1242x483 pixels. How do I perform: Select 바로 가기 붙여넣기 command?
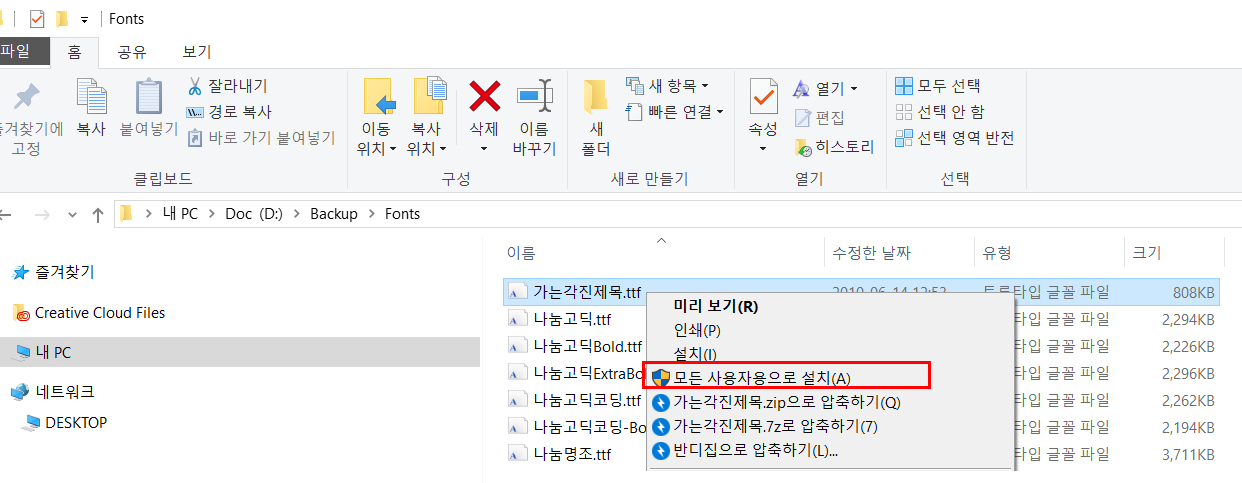click(261, 138)
